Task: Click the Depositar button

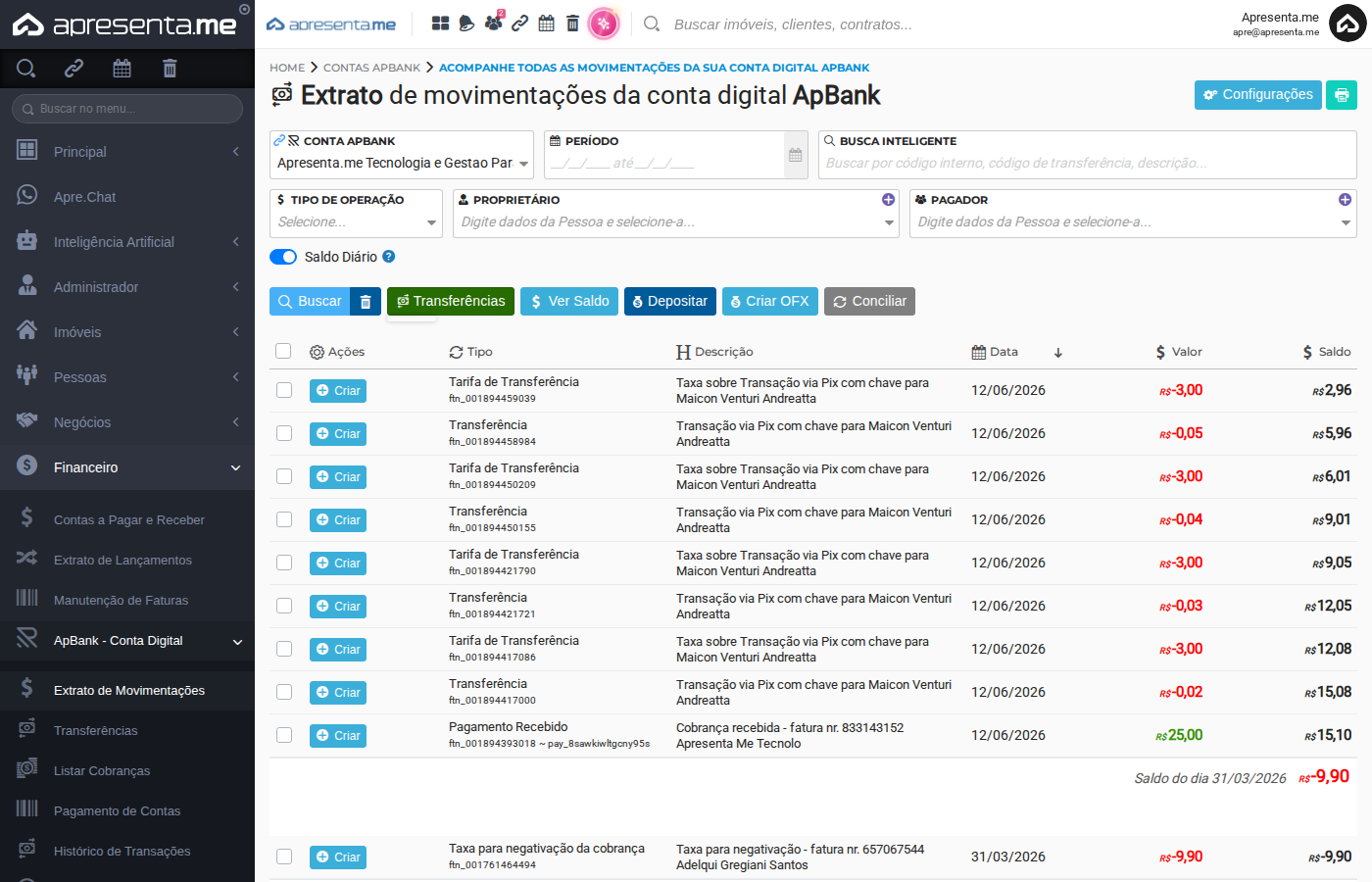Action: [x=670, y=302]
